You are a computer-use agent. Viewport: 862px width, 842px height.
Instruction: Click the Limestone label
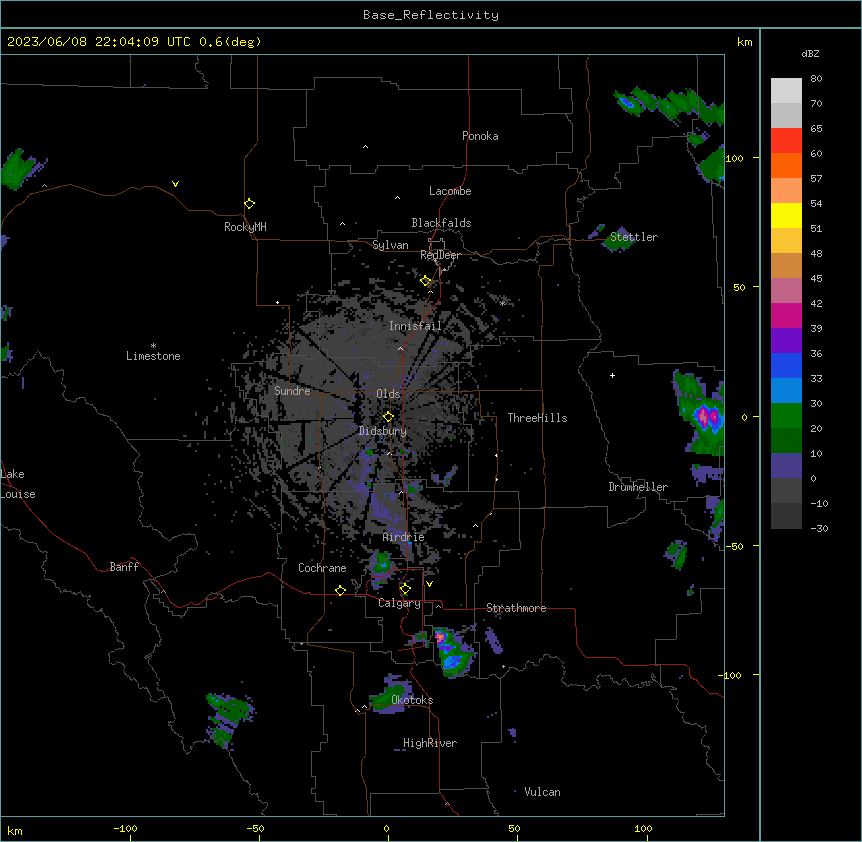point(153,356)
